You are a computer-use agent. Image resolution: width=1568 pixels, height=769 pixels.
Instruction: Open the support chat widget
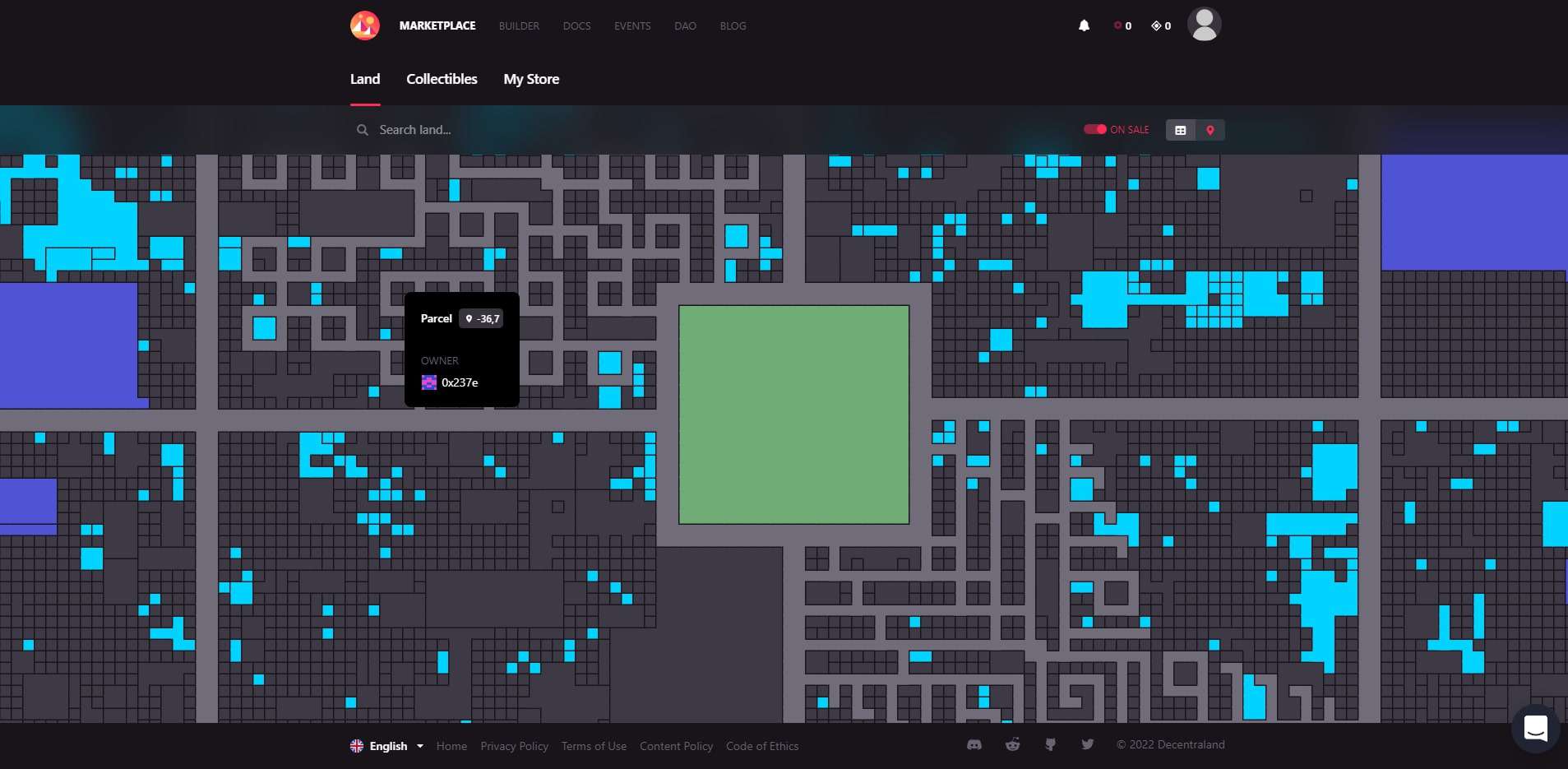coord(1535,728)
